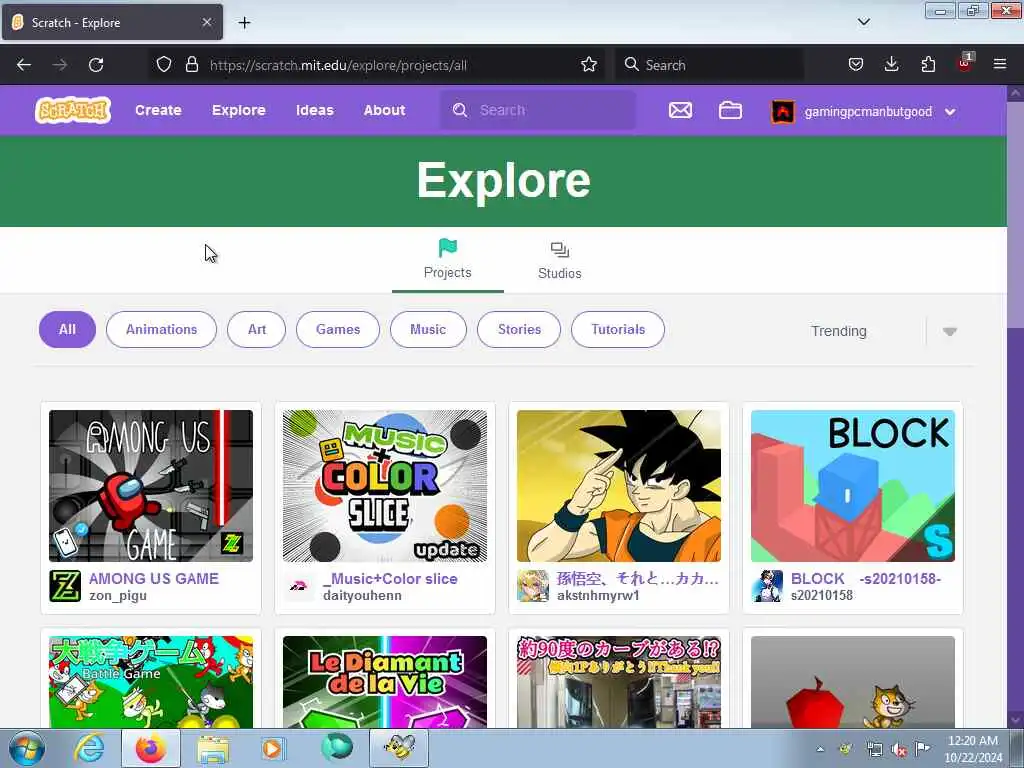Open the Firefox extensions puzzle icon
The image size is (1024, 768).
tap(928, 65)
